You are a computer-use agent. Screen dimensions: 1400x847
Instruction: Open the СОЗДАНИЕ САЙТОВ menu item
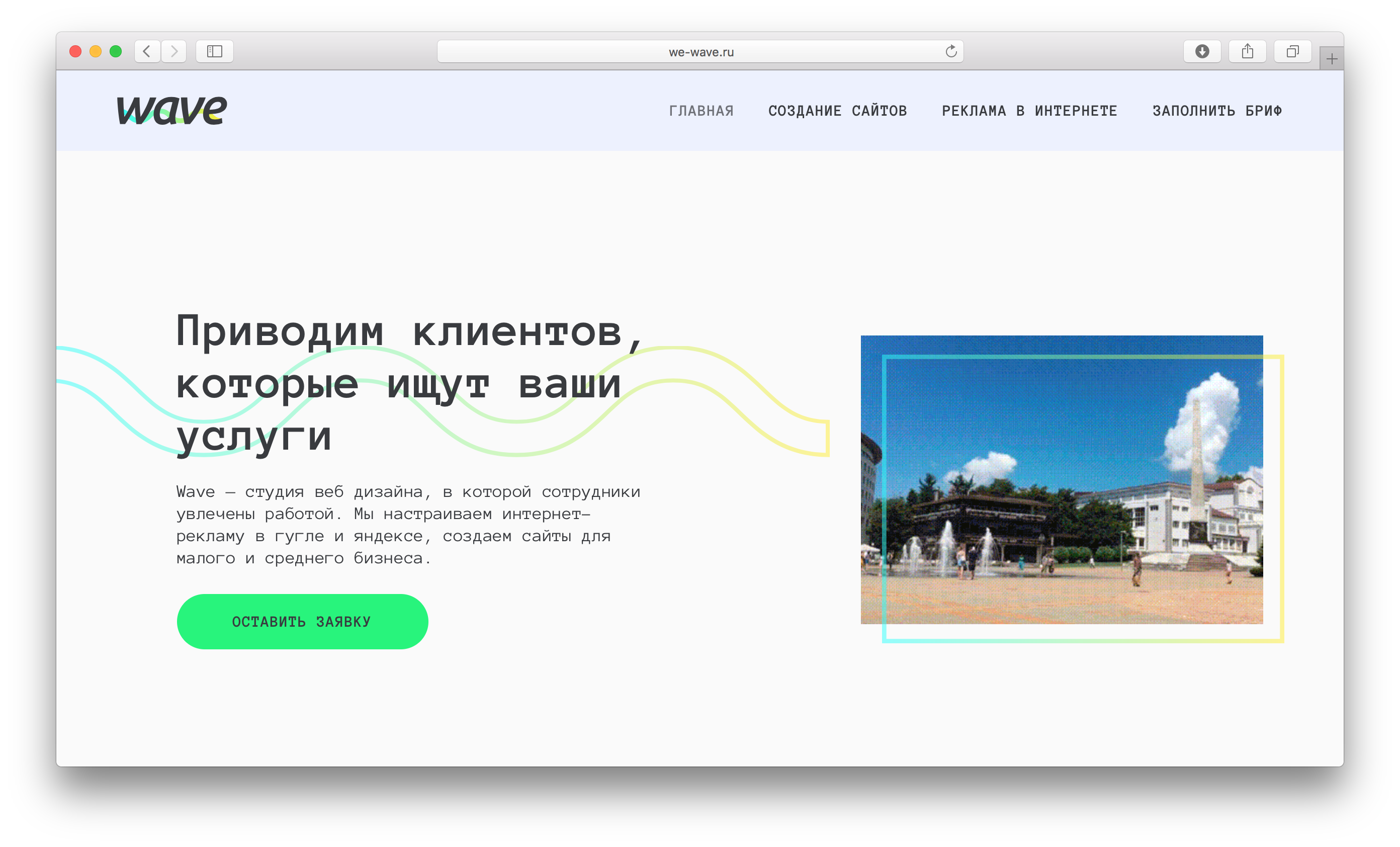pos(837,110)
